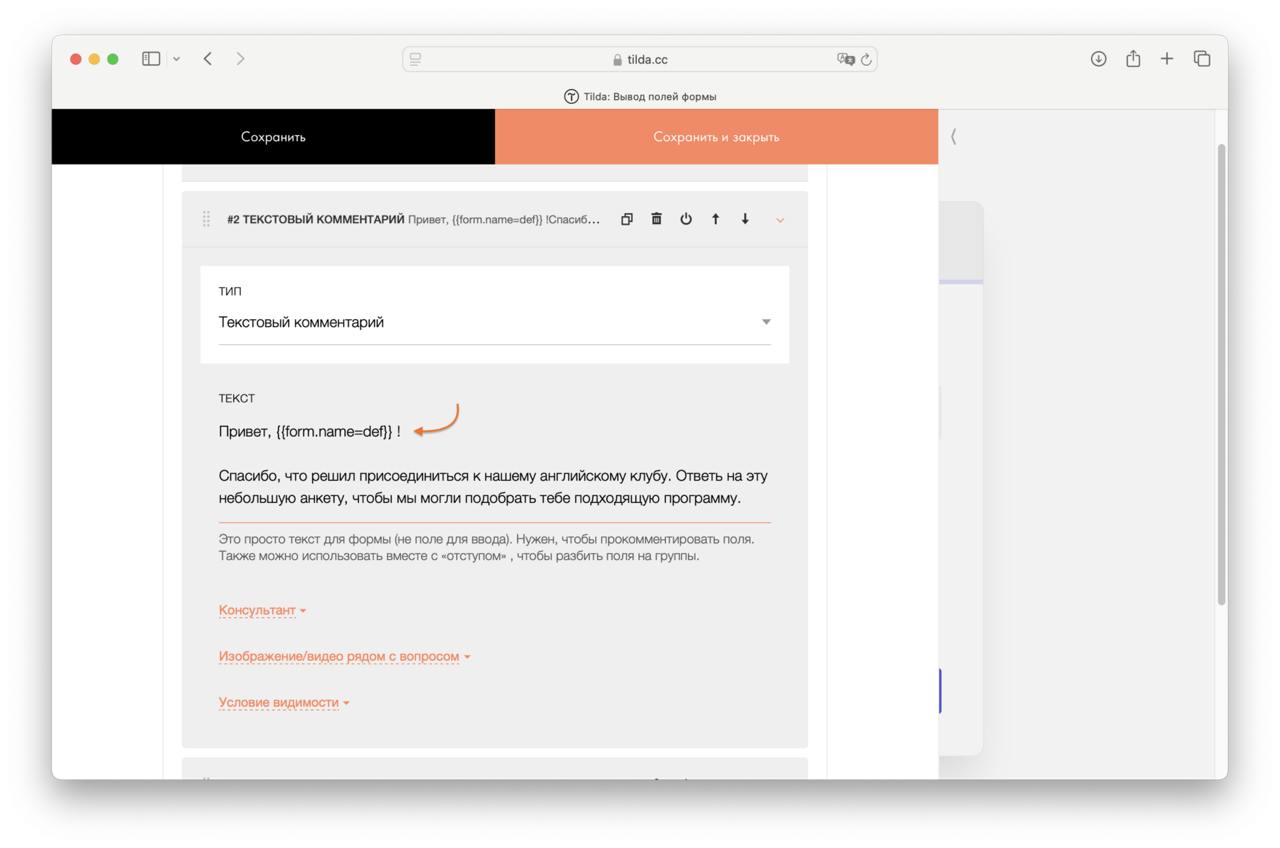Duplicate the text comment field
The height and width of the screenshot is (848, 1280).
[x=627, y=219]
